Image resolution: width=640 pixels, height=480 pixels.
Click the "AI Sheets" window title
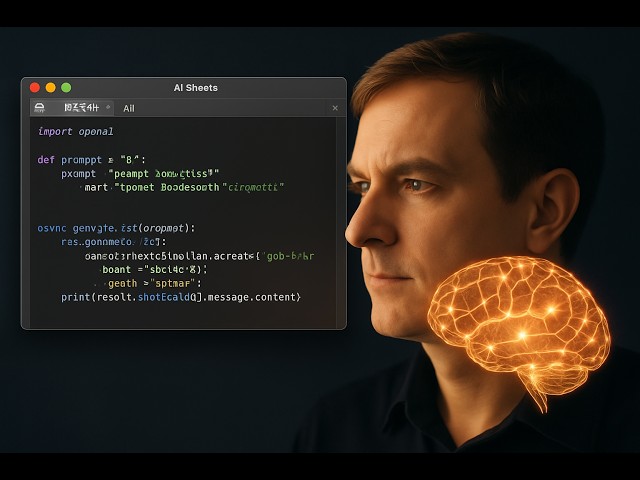[x=196, y=88]
